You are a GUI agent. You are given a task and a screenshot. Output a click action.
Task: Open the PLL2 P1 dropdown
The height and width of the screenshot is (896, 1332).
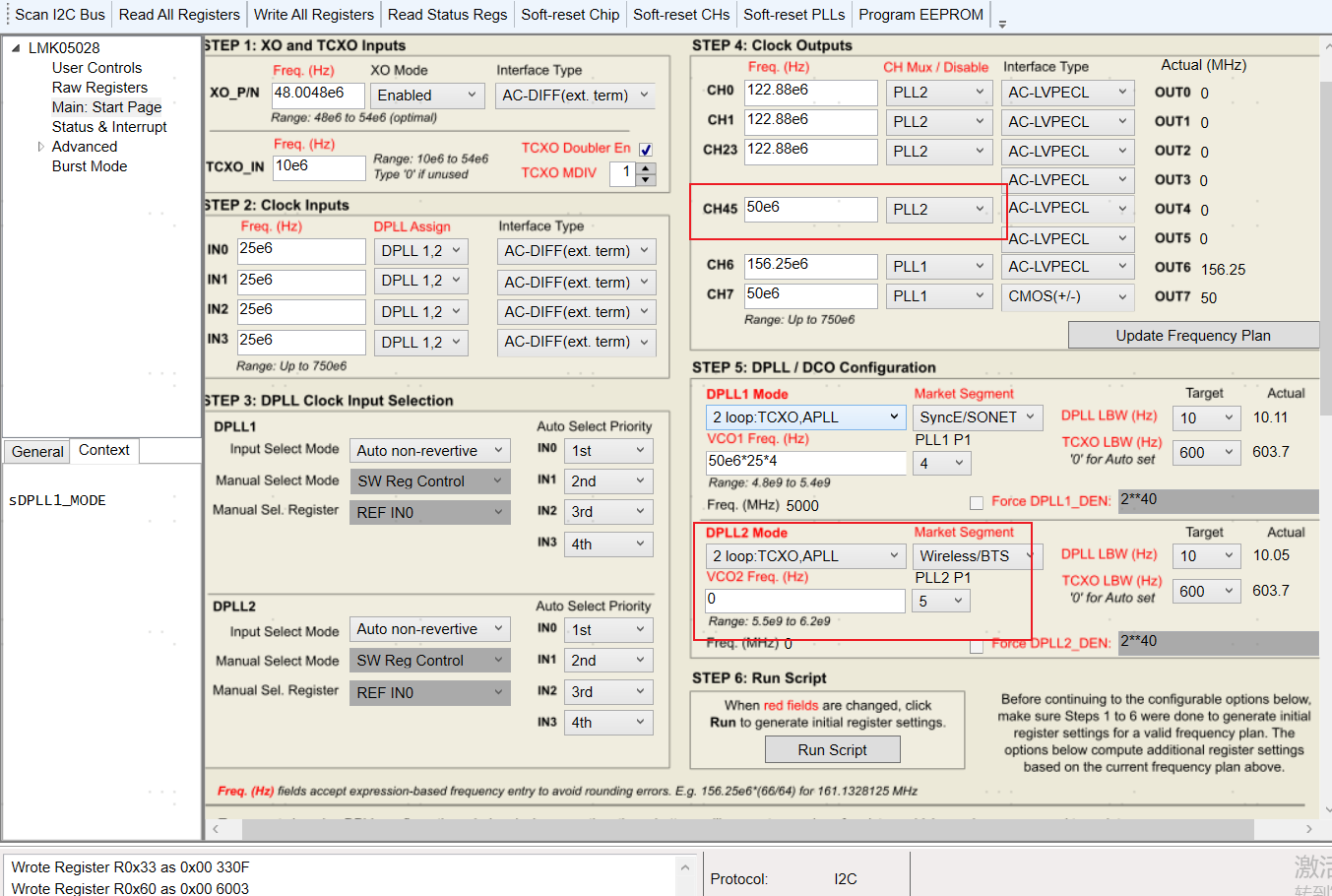942,601
